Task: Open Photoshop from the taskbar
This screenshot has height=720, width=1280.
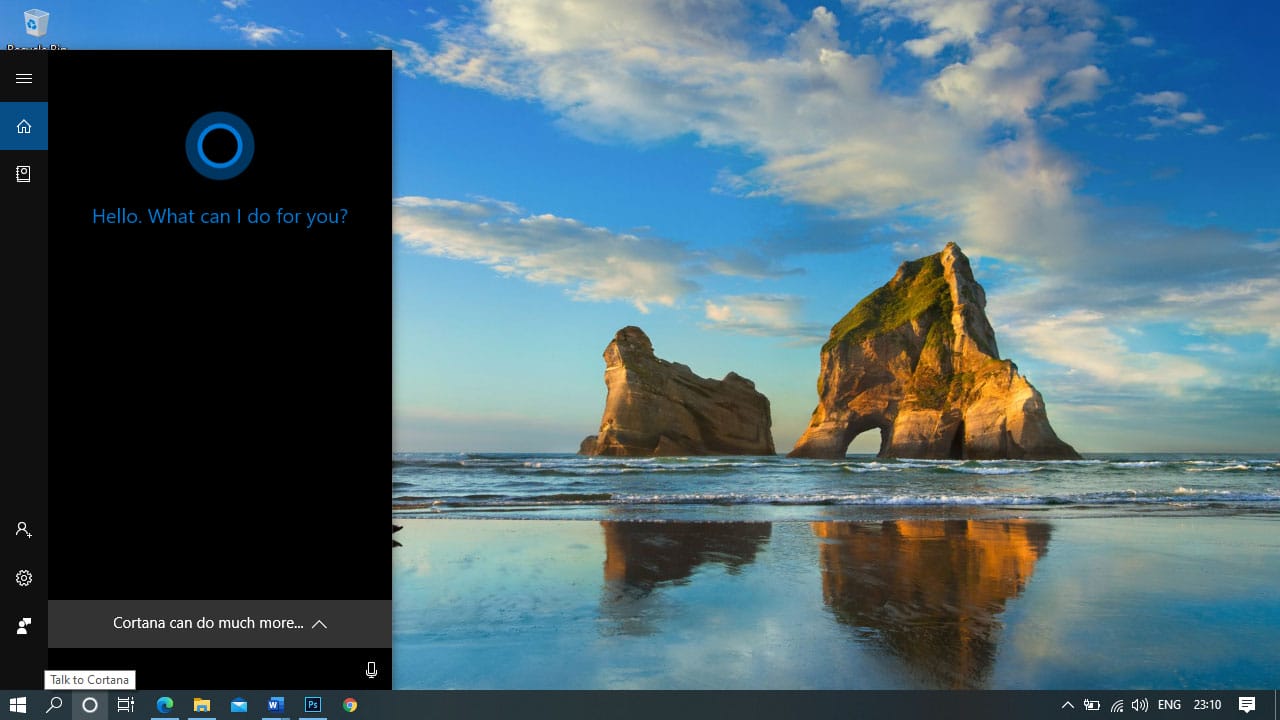Action: (x=313, y=705)
